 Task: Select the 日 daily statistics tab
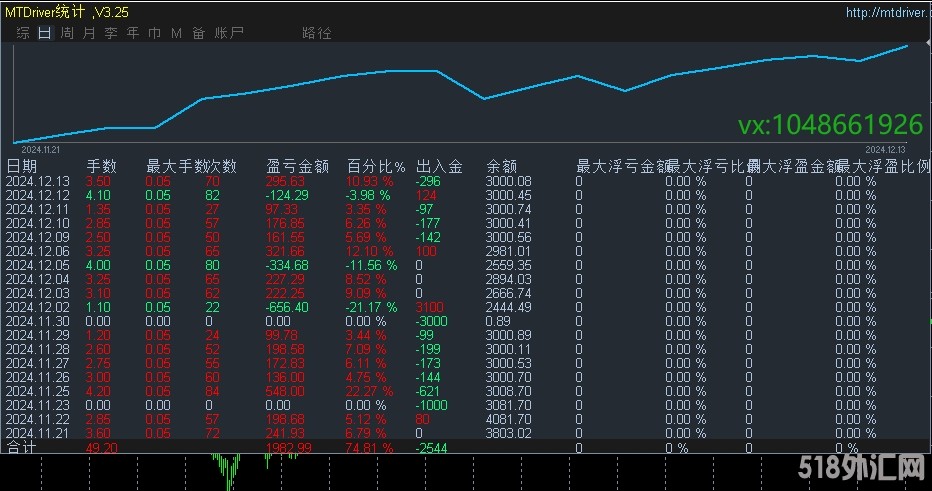coord(45,33)
